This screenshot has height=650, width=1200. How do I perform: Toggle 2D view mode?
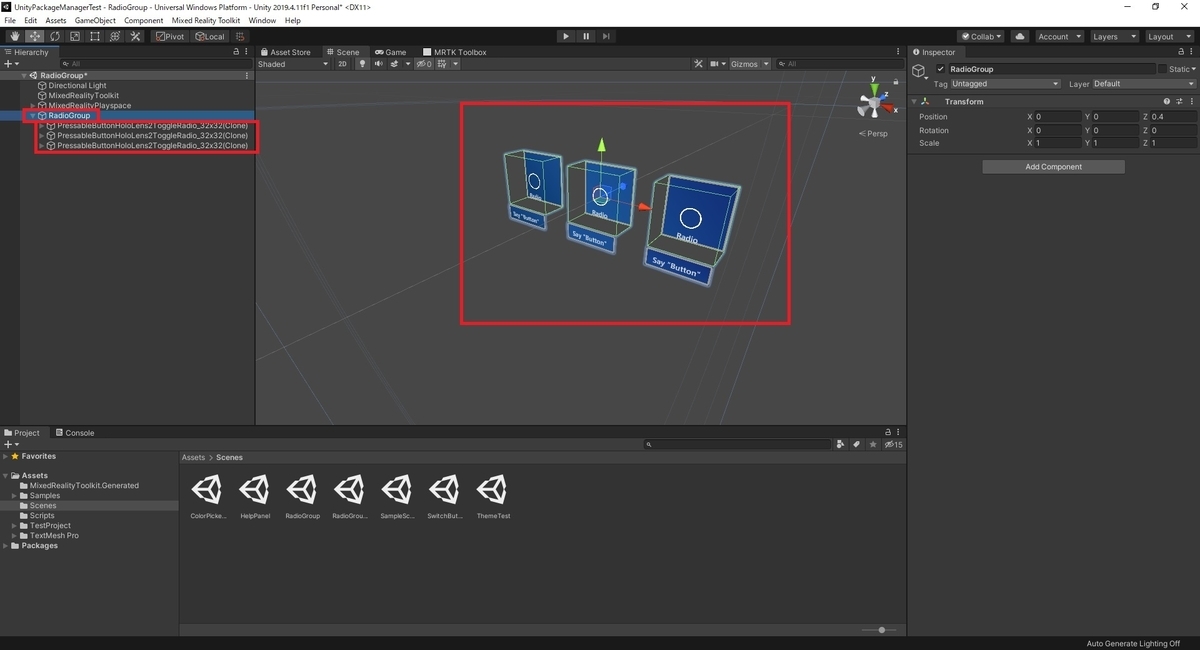(342, 64)
